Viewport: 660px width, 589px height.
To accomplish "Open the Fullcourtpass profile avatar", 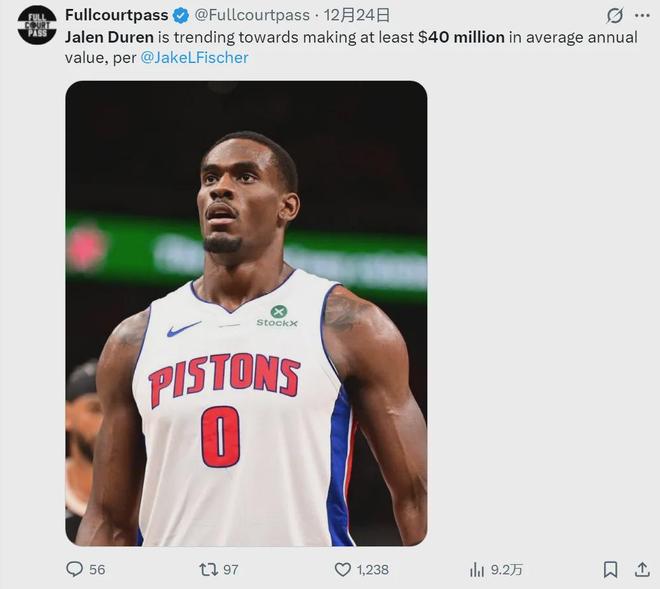I will (37, 25).
